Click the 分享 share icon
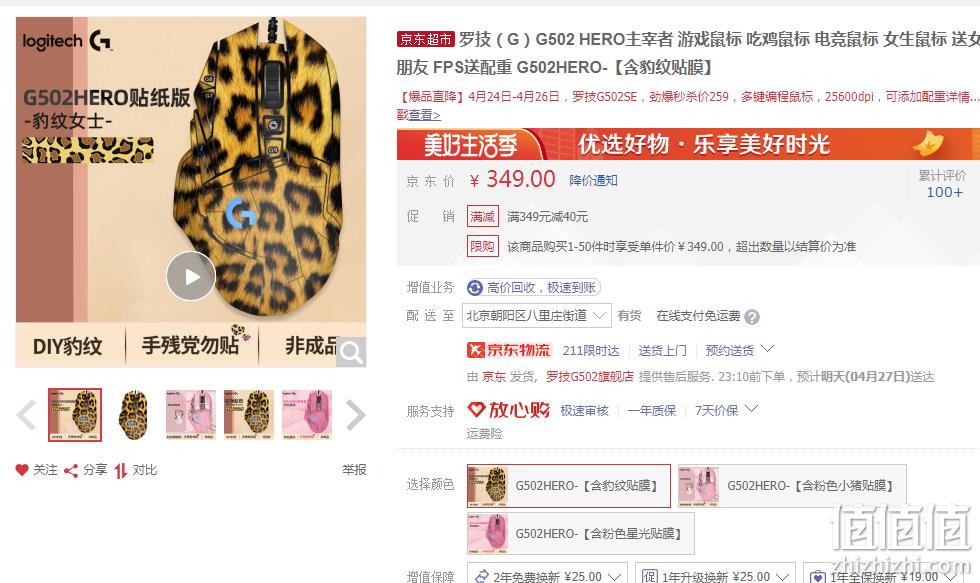This screenshot has height=583, width=980. click(x=71, y=471)
